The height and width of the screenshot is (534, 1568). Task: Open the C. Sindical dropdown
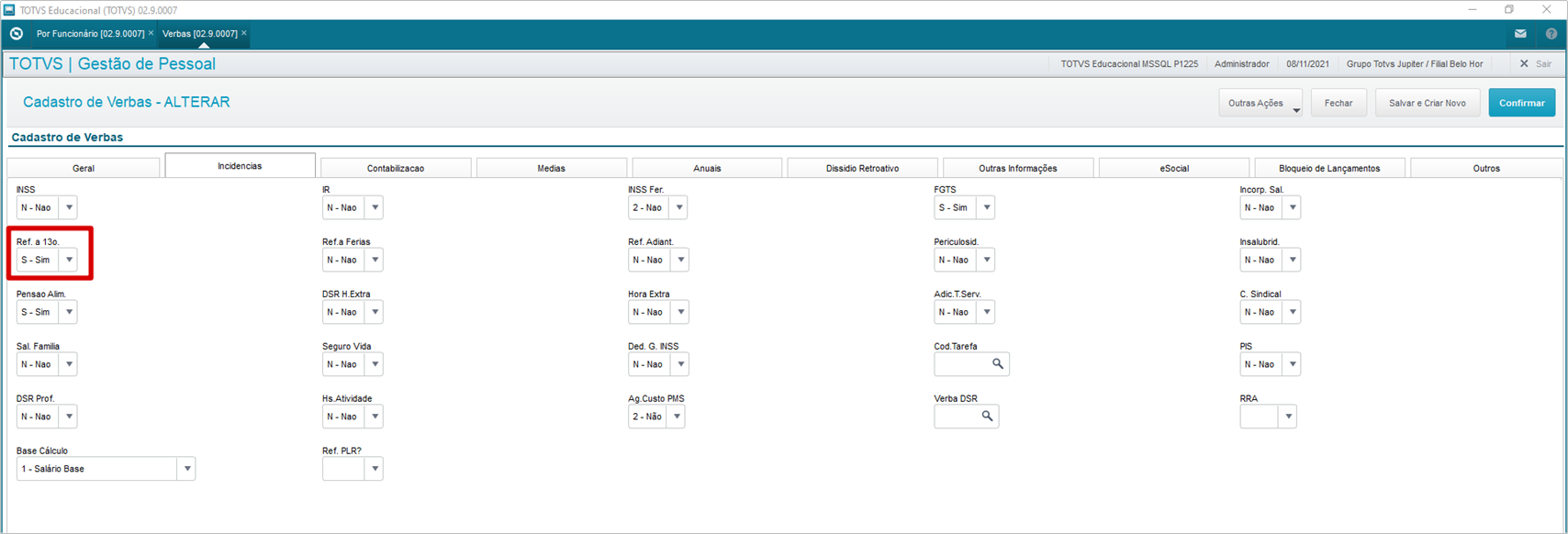1271,312
